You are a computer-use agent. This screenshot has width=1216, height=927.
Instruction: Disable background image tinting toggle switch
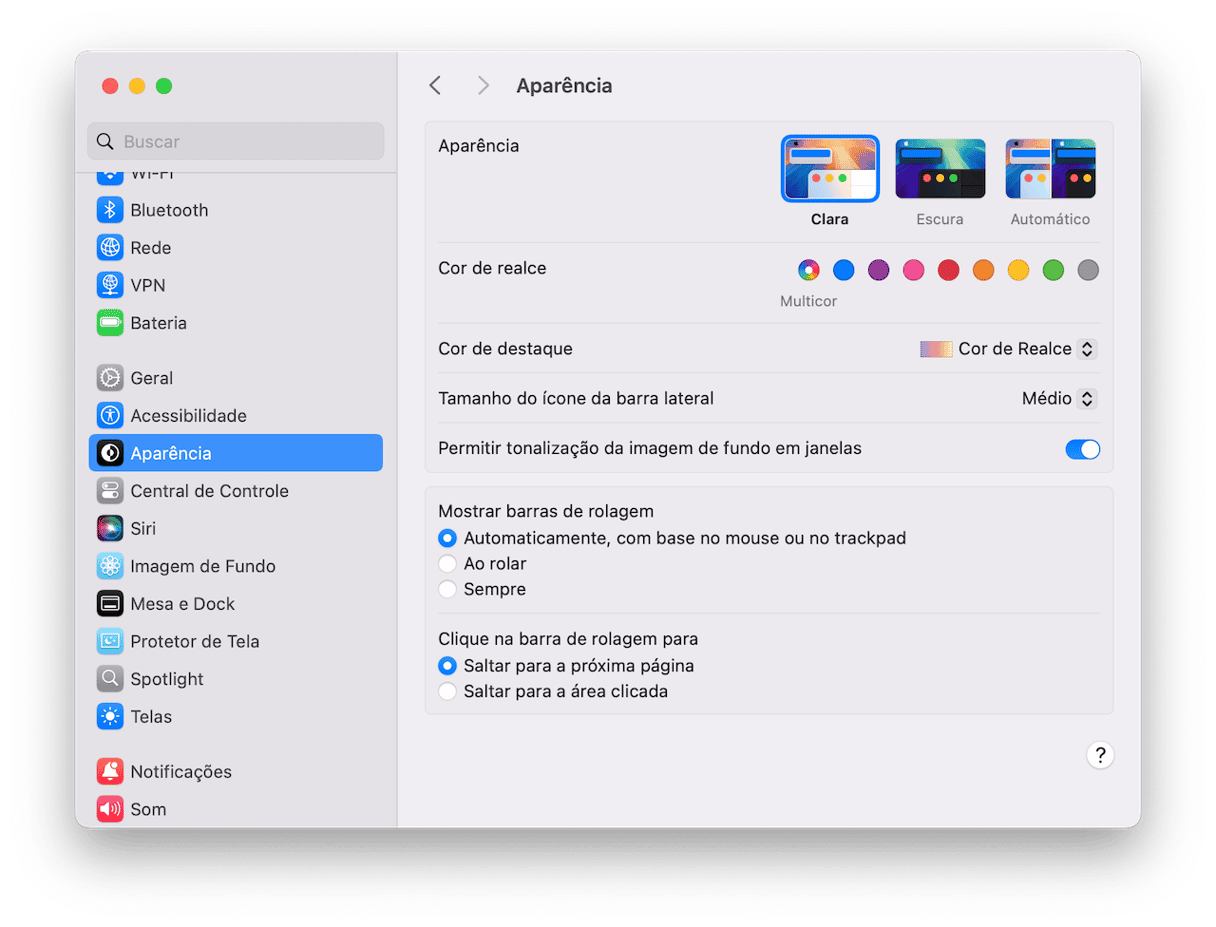(x=1082, y=449)
